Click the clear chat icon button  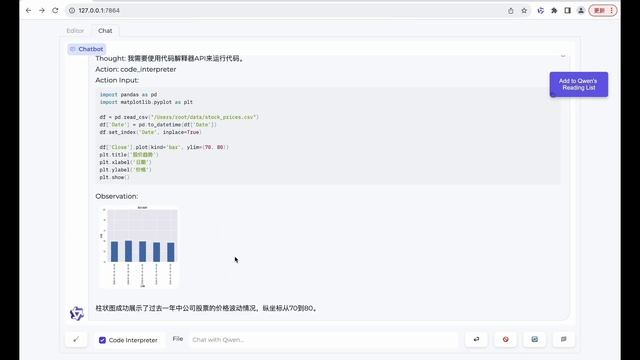coord(563,339)
